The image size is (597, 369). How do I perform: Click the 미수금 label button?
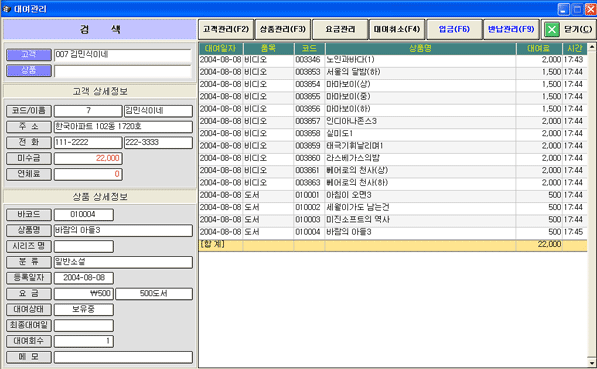pyautogui.click(x=29, y=158)
